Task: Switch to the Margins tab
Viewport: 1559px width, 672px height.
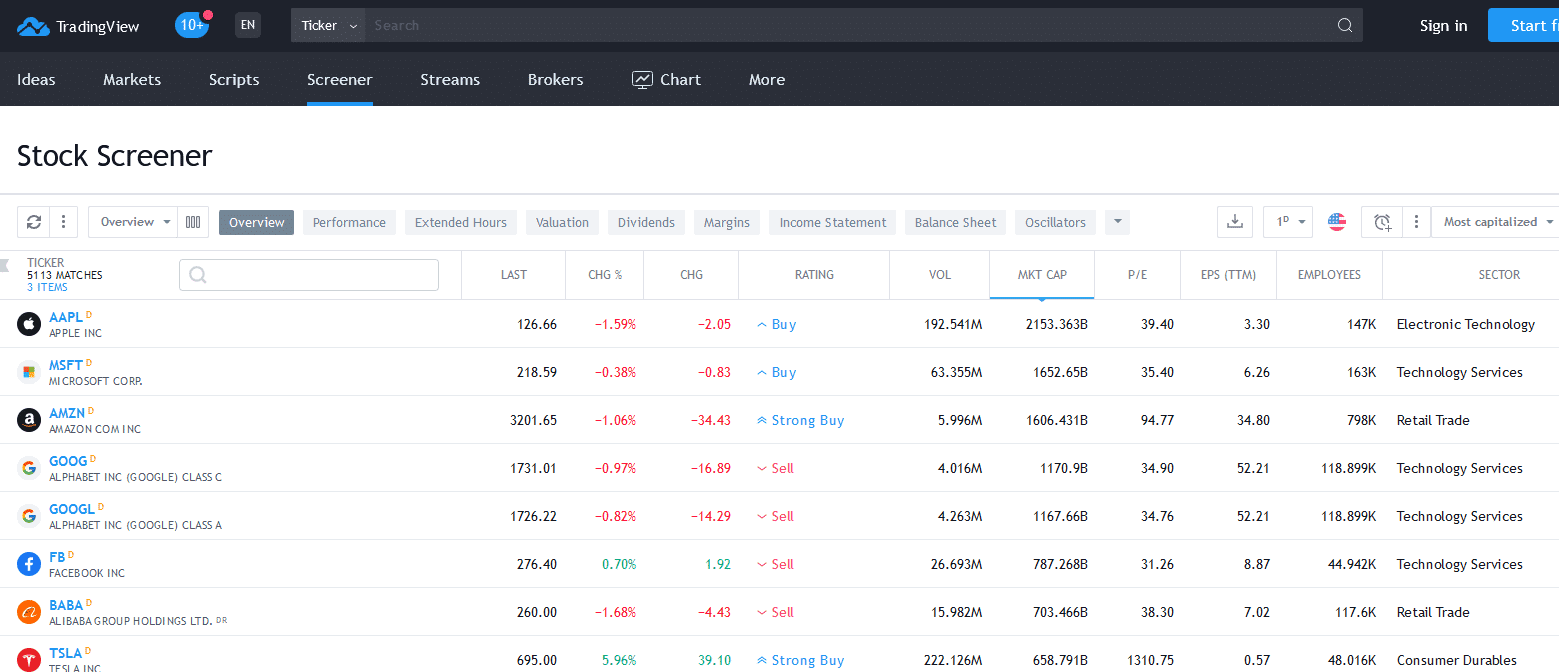Action: click(x=727, y=222)
